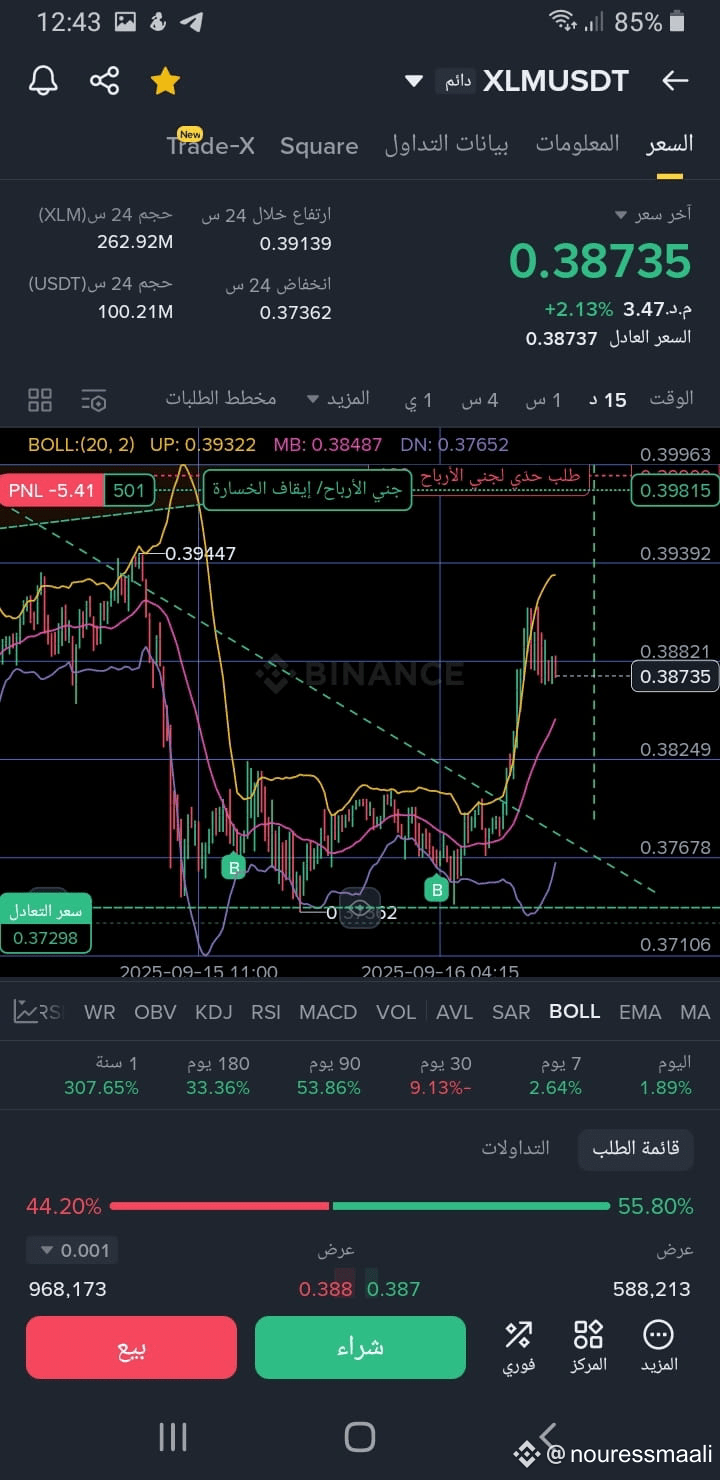Open chart settings icon beside grid
The height and width of the screenshot is (1480, 720).
[x=94, y=400]
